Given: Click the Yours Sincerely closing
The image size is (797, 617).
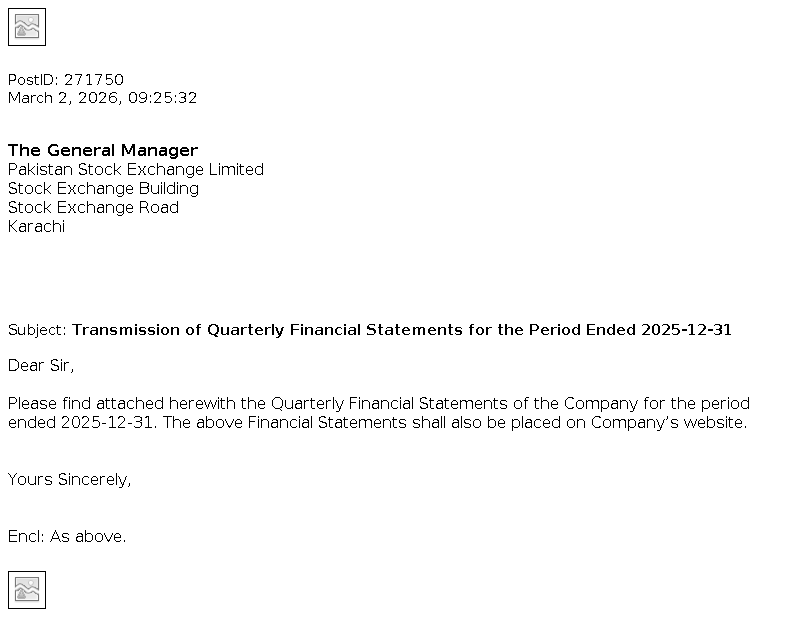Looking at the screenshot, I should 70,479.
